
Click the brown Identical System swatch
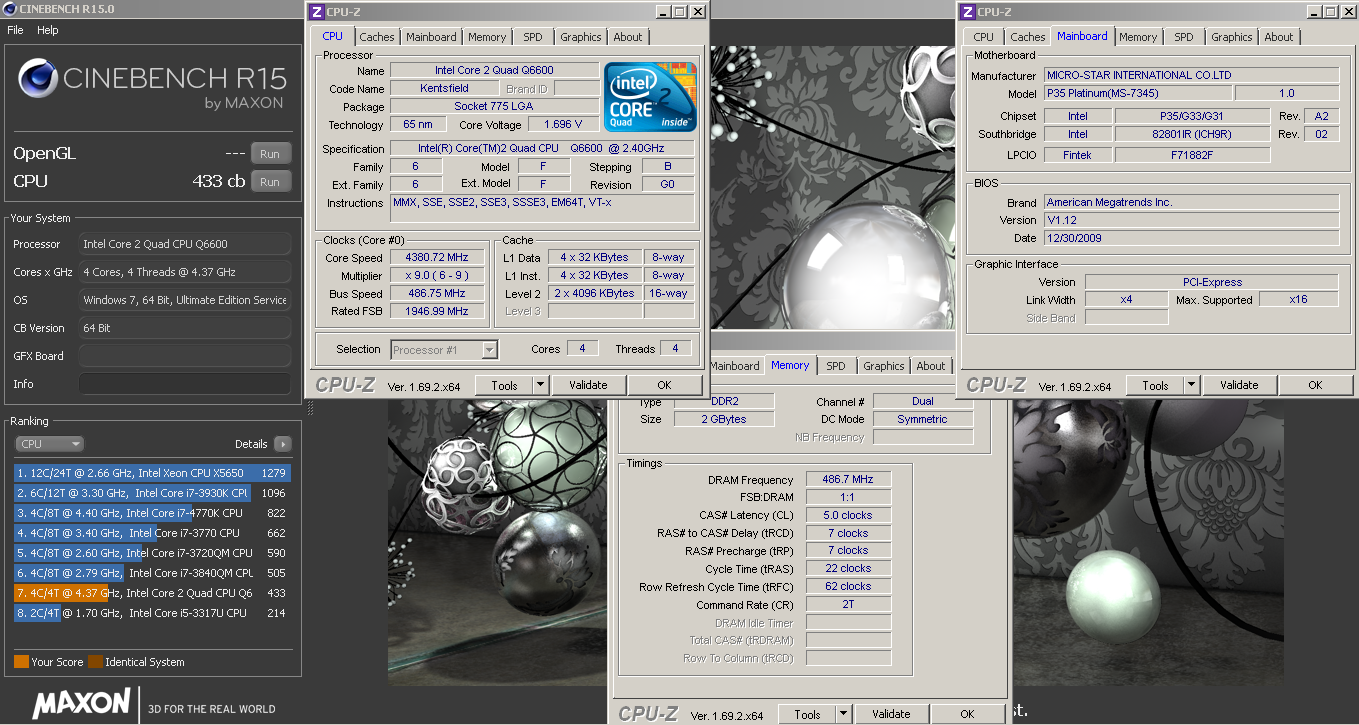coord(95,662)
